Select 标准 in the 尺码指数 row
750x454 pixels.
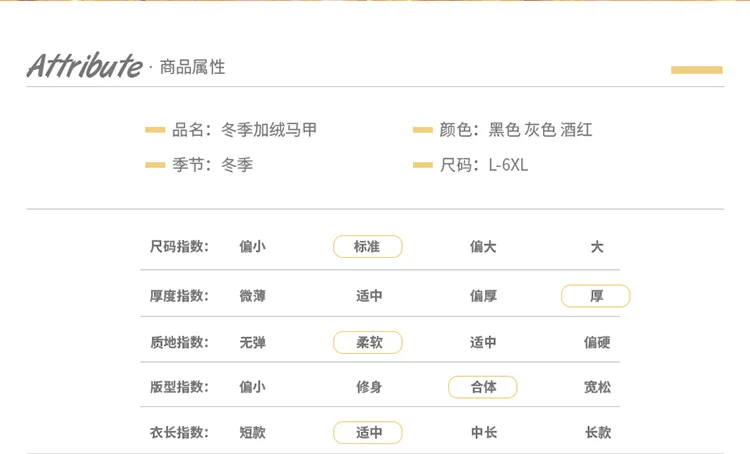367,247
